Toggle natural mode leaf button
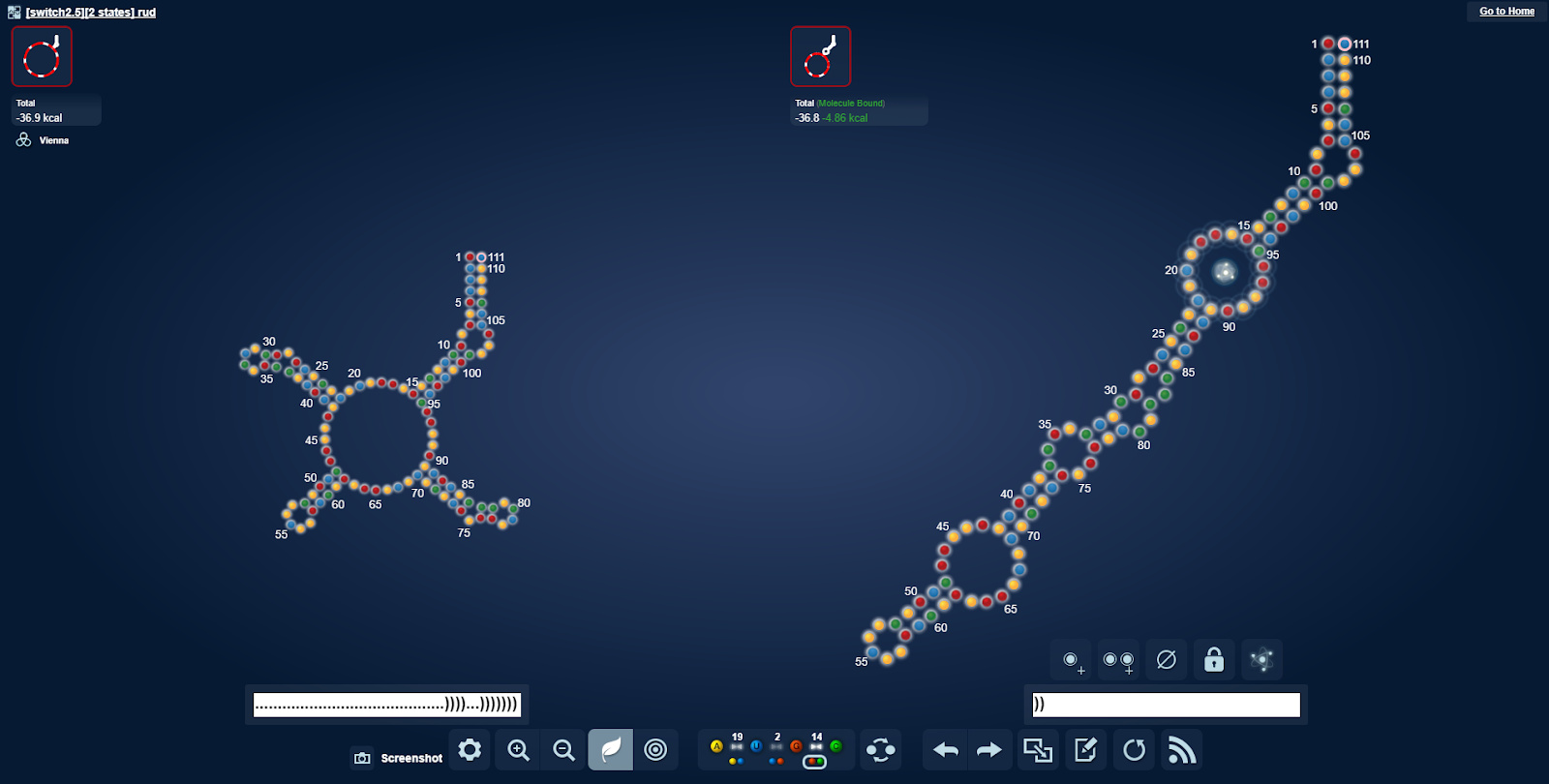Screen dimensions: 1549x784 tap(611, 750)
